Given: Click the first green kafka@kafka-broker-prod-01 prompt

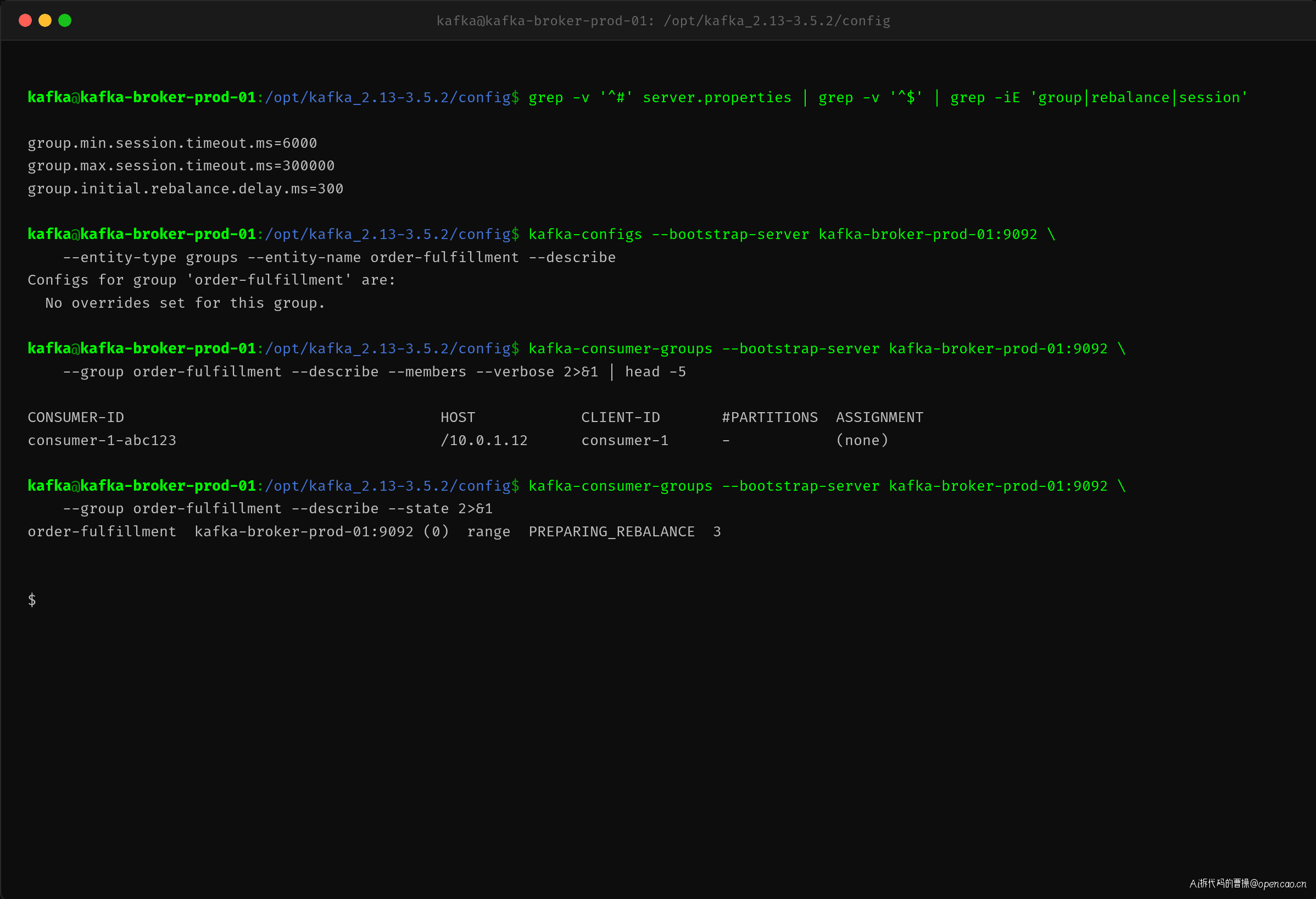Looking at the screenshot, I should pyautogui.click(x=142, y=97).
